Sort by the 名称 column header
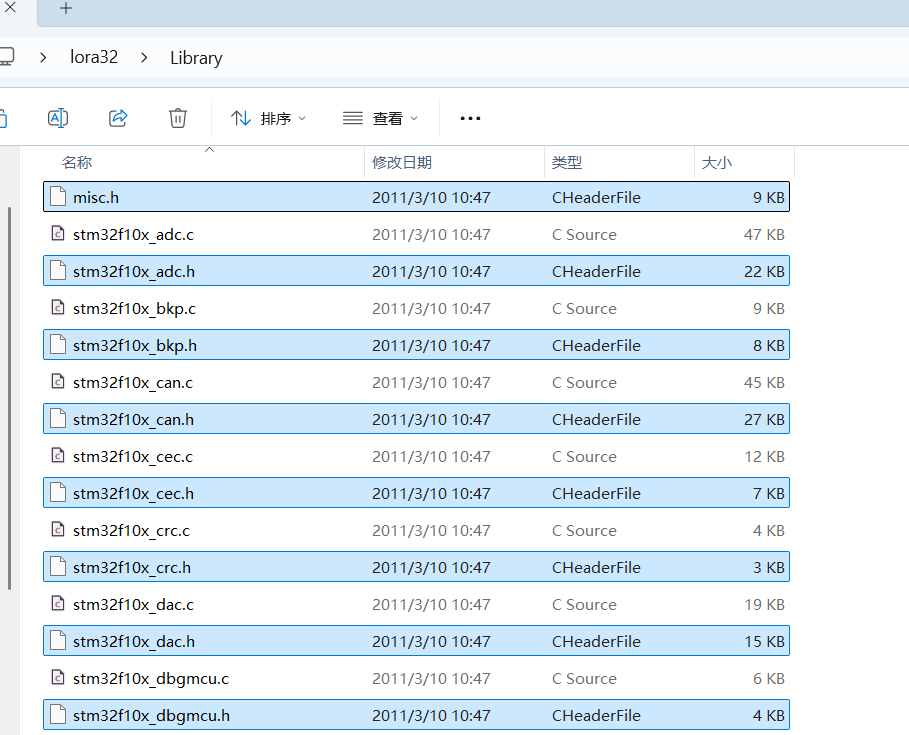This screenshot has height=735, width=909. click(x=77, y=162)
